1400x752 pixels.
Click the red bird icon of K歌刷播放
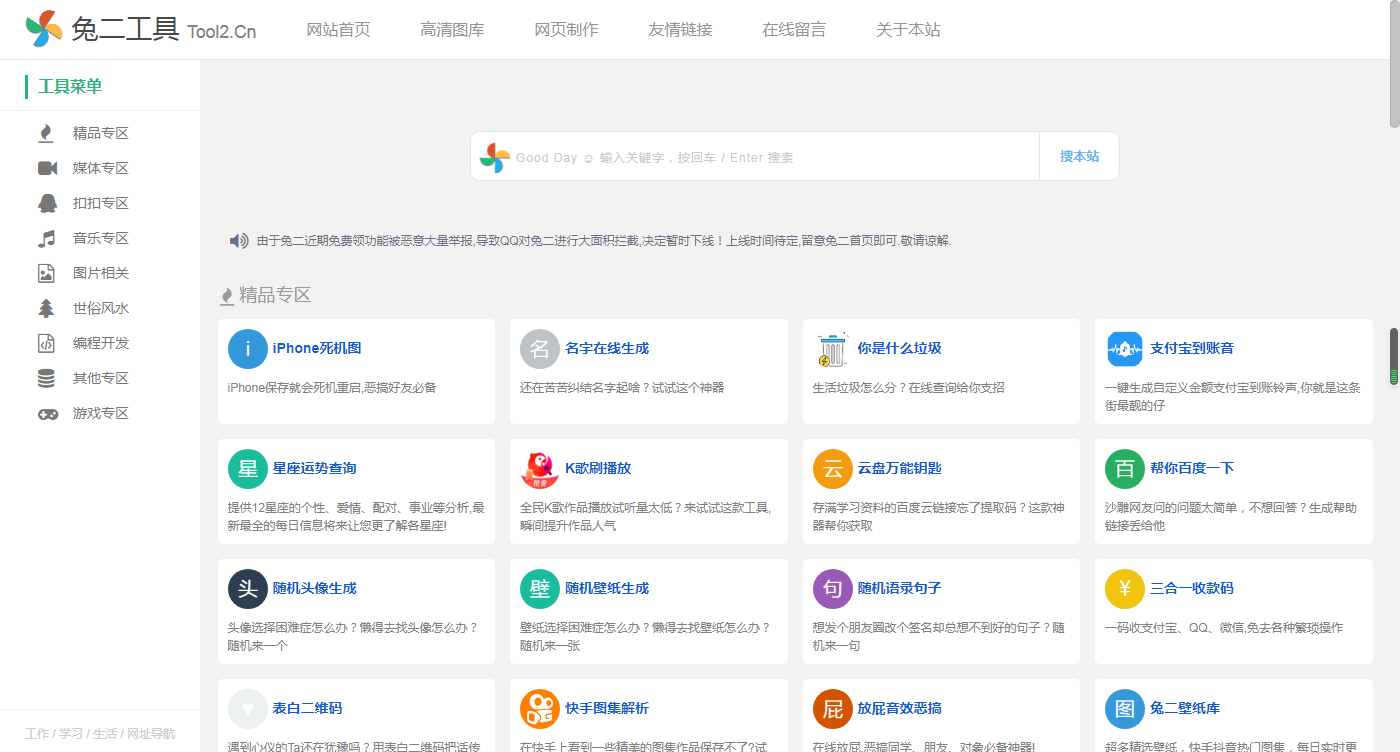pos(539,469)
